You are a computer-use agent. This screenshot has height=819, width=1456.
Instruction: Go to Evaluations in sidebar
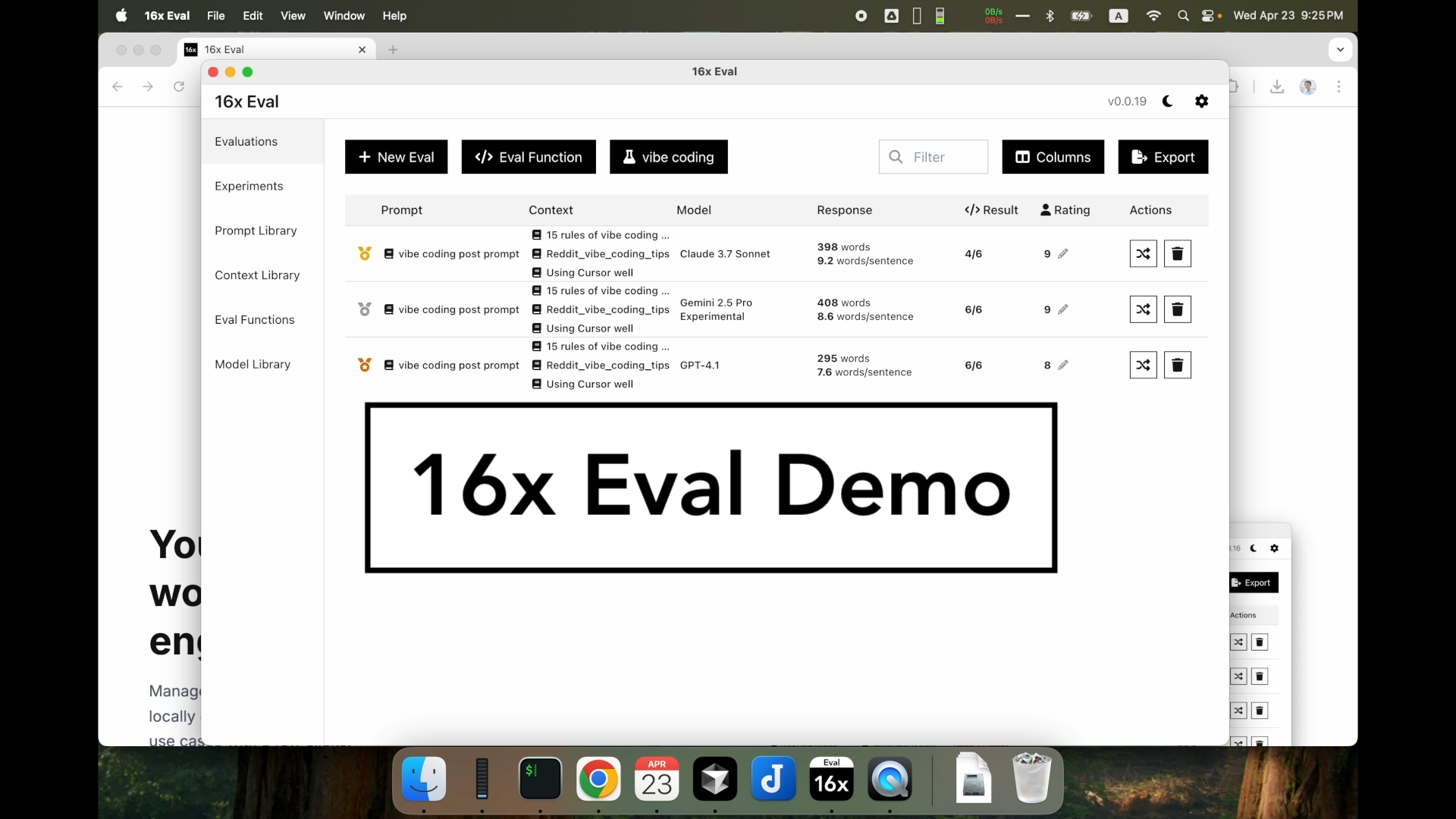click(262, 142)
